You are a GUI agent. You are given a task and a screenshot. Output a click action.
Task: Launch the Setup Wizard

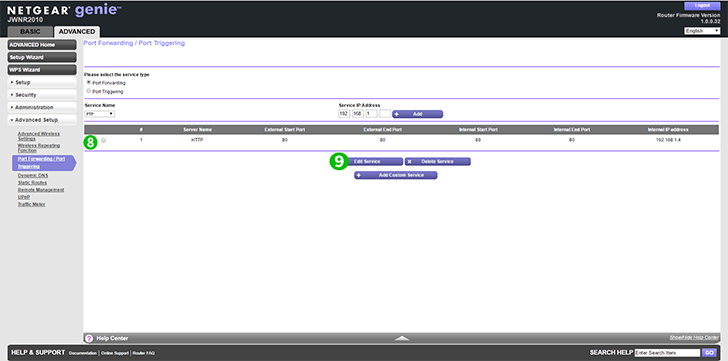[x=42, y=57]
